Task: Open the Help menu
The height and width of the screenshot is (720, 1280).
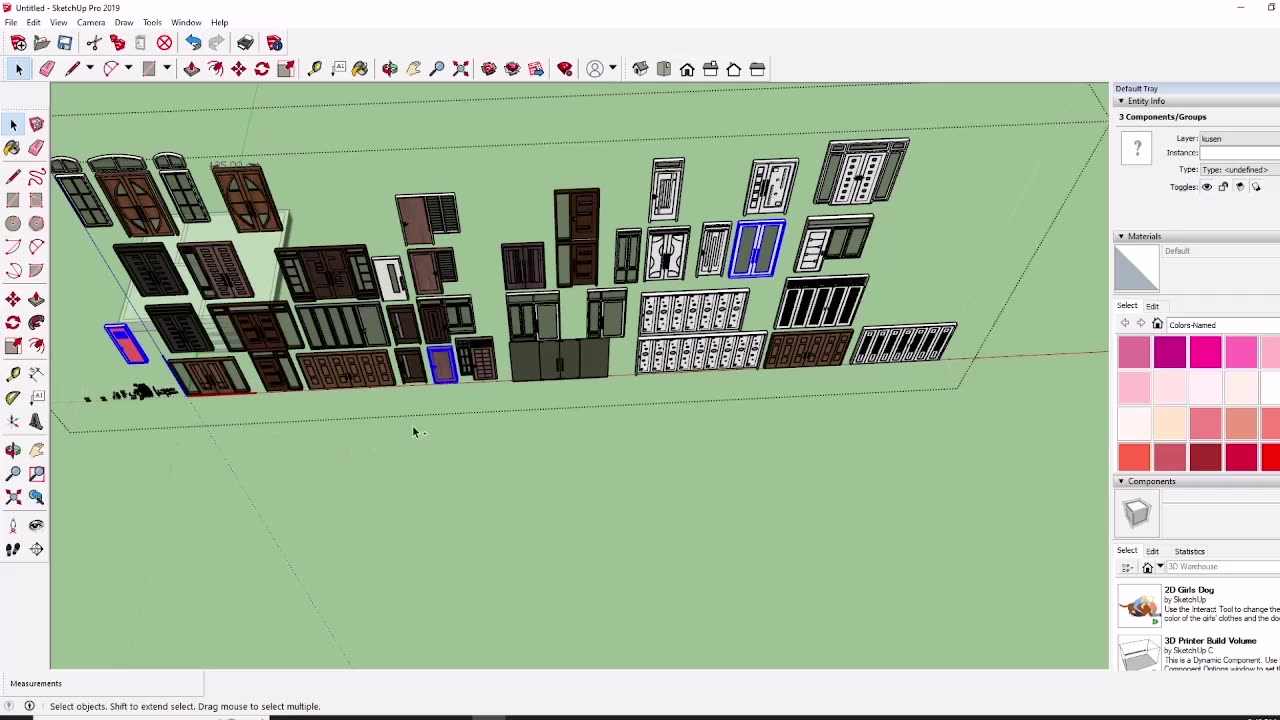Action: pos(219,22)
